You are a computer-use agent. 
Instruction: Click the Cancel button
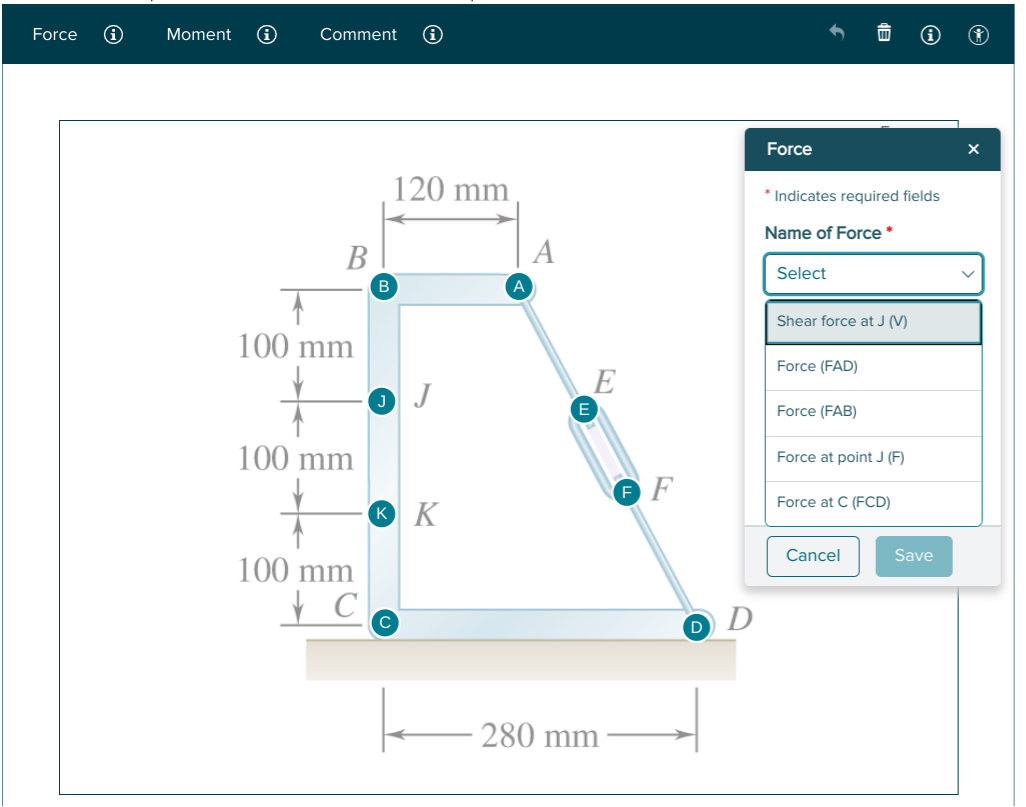tap(812, 555)
